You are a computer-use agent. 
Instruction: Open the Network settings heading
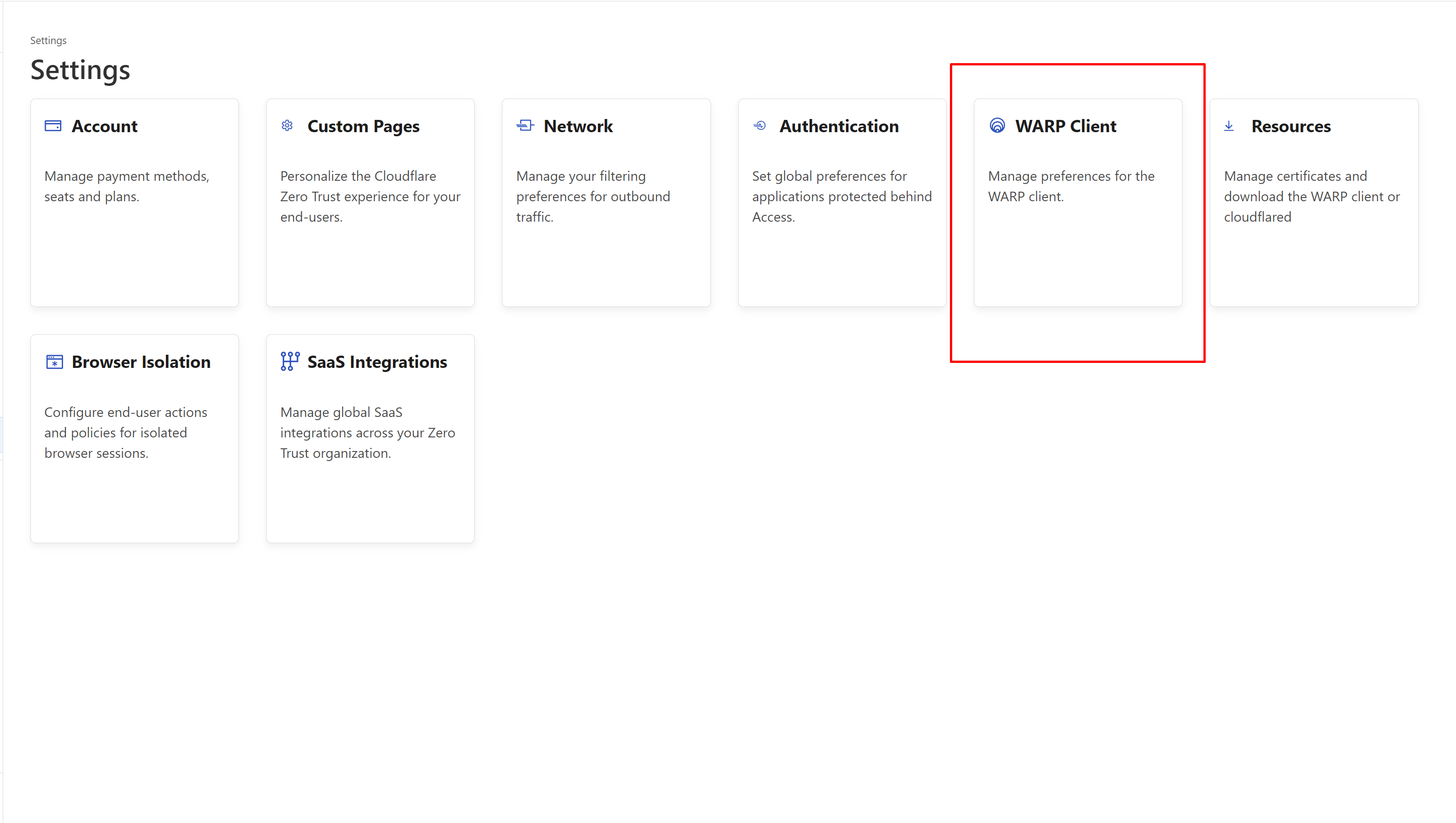578,126
